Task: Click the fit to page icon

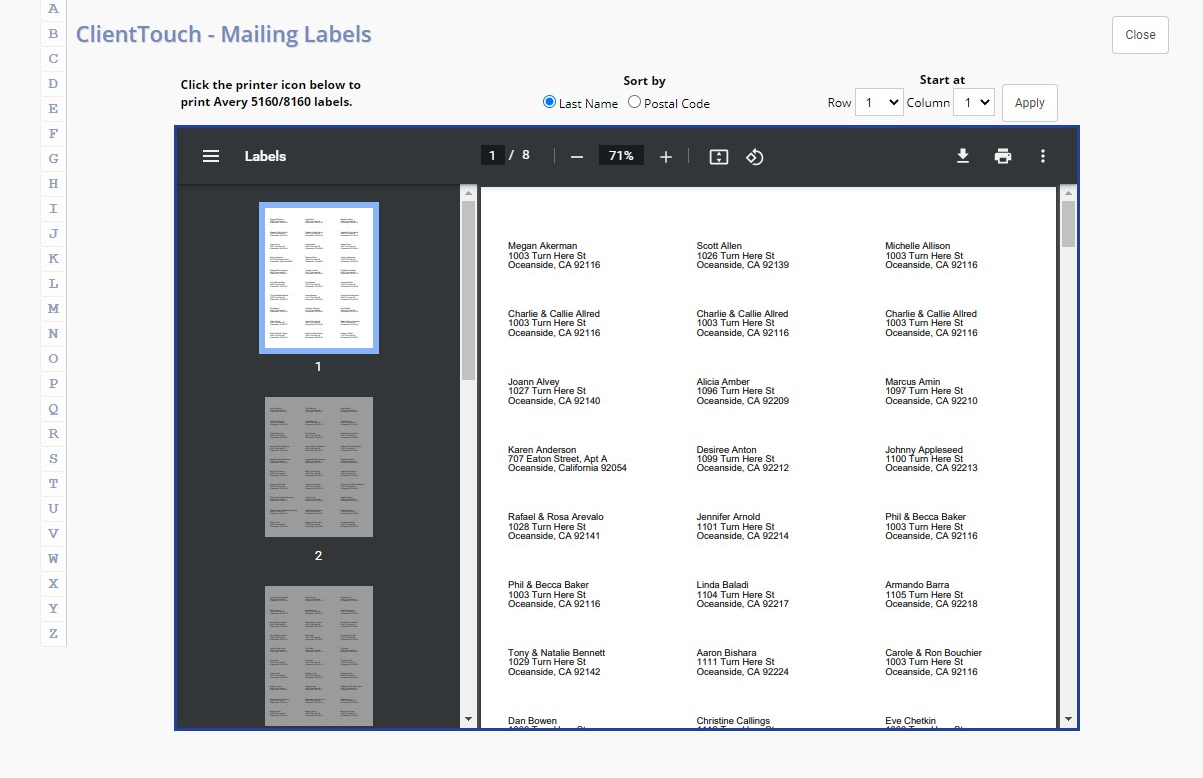Action: (x=718, y=156)
